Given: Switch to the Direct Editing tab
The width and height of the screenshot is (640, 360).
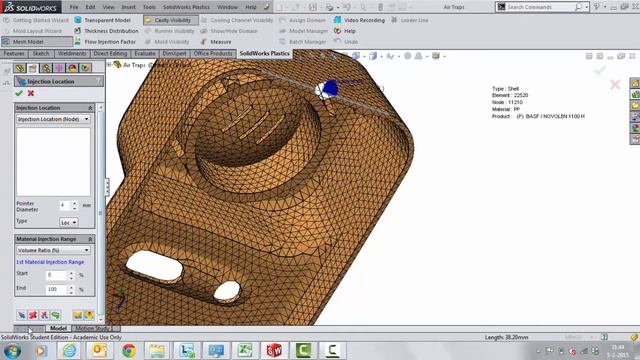Looking at the screenshot, I should (x=110, y=53).
